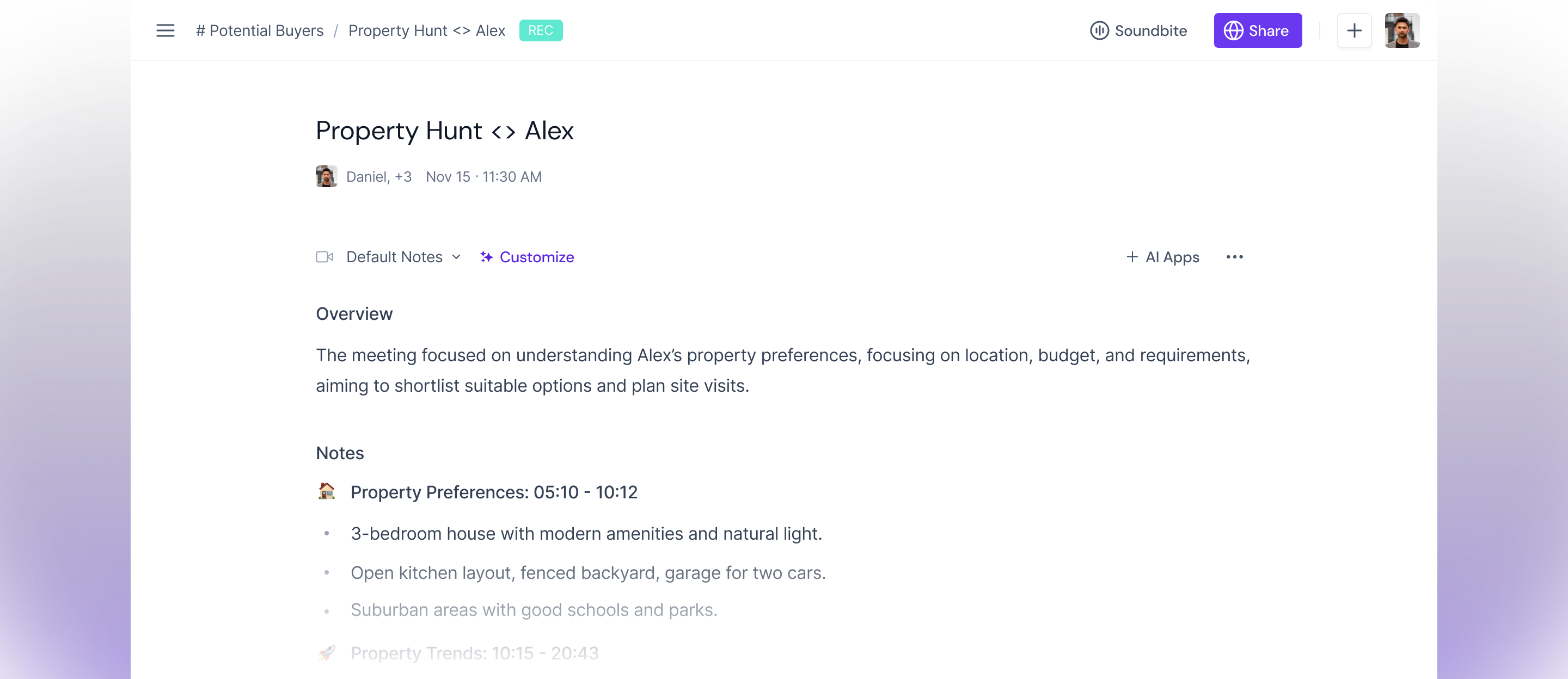
Task: Add AI Apps to the notes
Action: tap(1162, 257)
